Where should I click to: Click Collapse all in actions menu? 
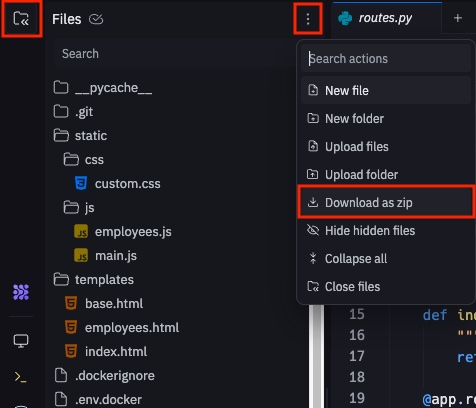386,259
